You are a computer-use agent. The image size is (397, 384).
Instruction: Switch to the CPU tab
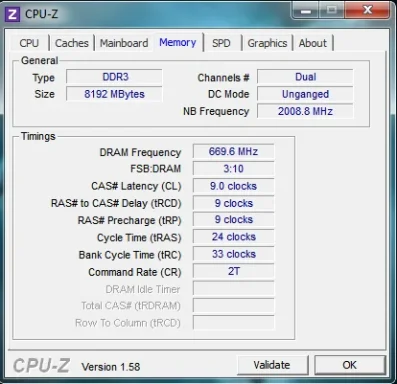click(x=29, y=43)
